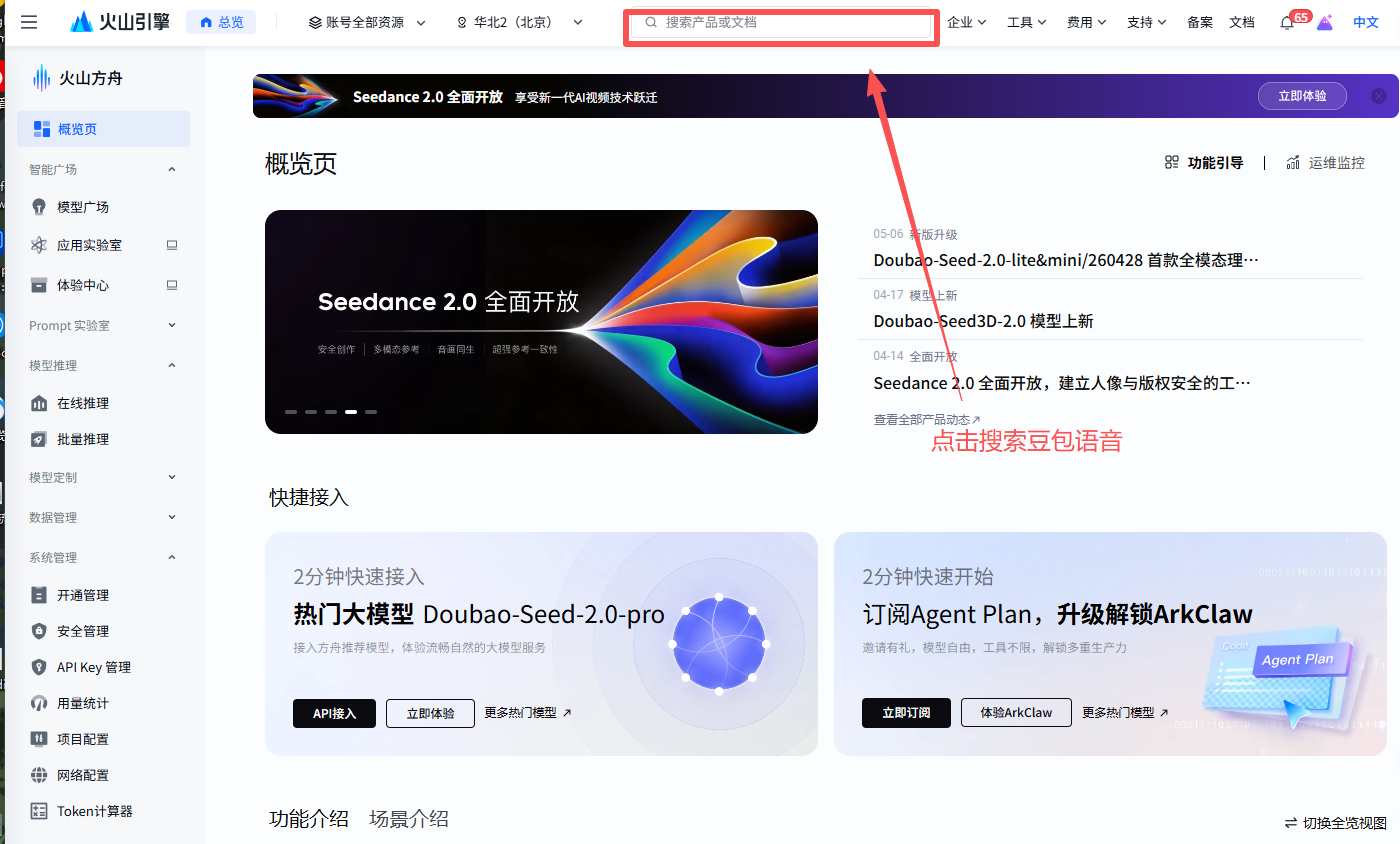The image size is (1400, 844).
Task: Open the 查看全部产品动态 link
Action: point(927,420)
